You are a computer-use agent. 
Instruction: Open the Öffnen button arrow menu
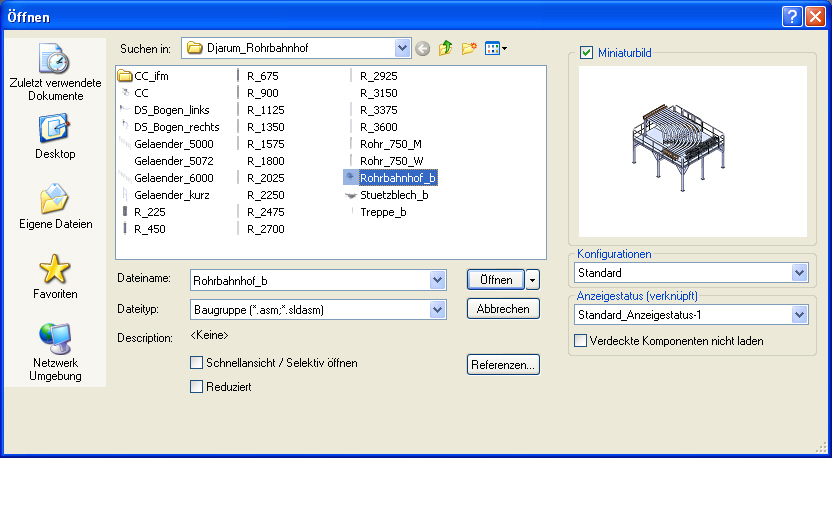tap(532, 280)
